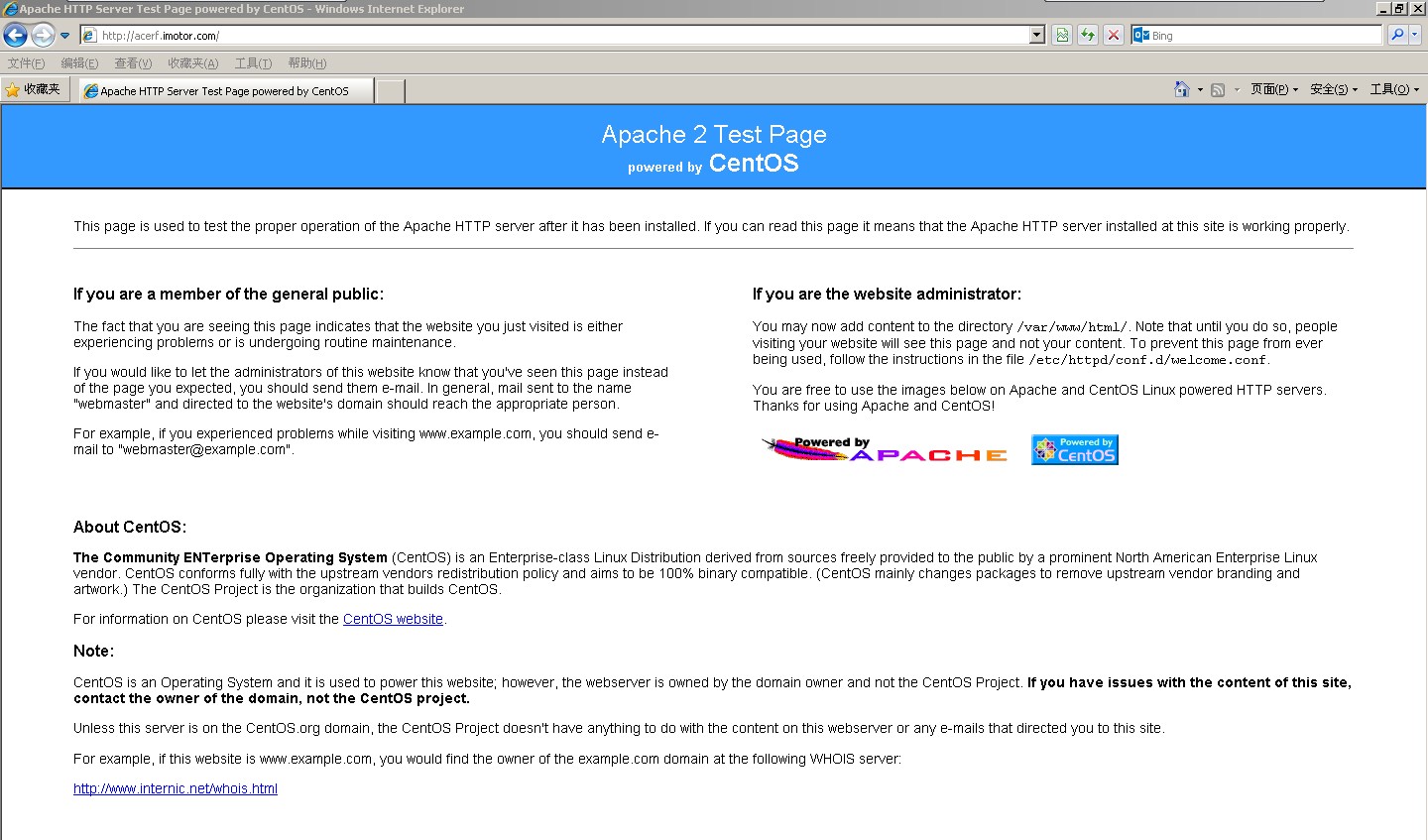Open the recent pages dropdown beside Forward
The height and width of the screenshot is (840, 1428).
click(x=65, y=36)
